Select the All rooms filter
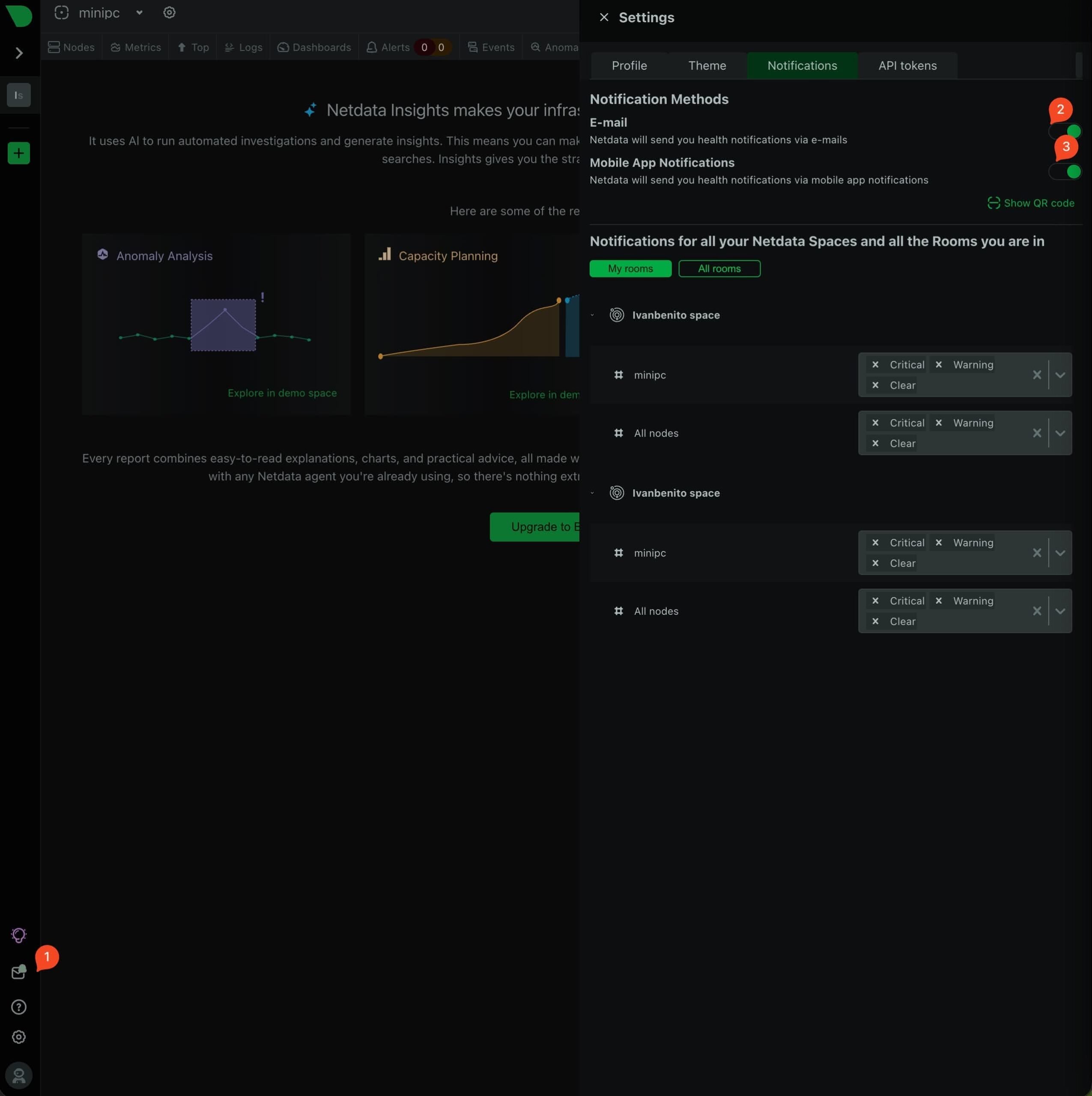Viewport: 1092px width, 1096px height. [x=719, y=268]
